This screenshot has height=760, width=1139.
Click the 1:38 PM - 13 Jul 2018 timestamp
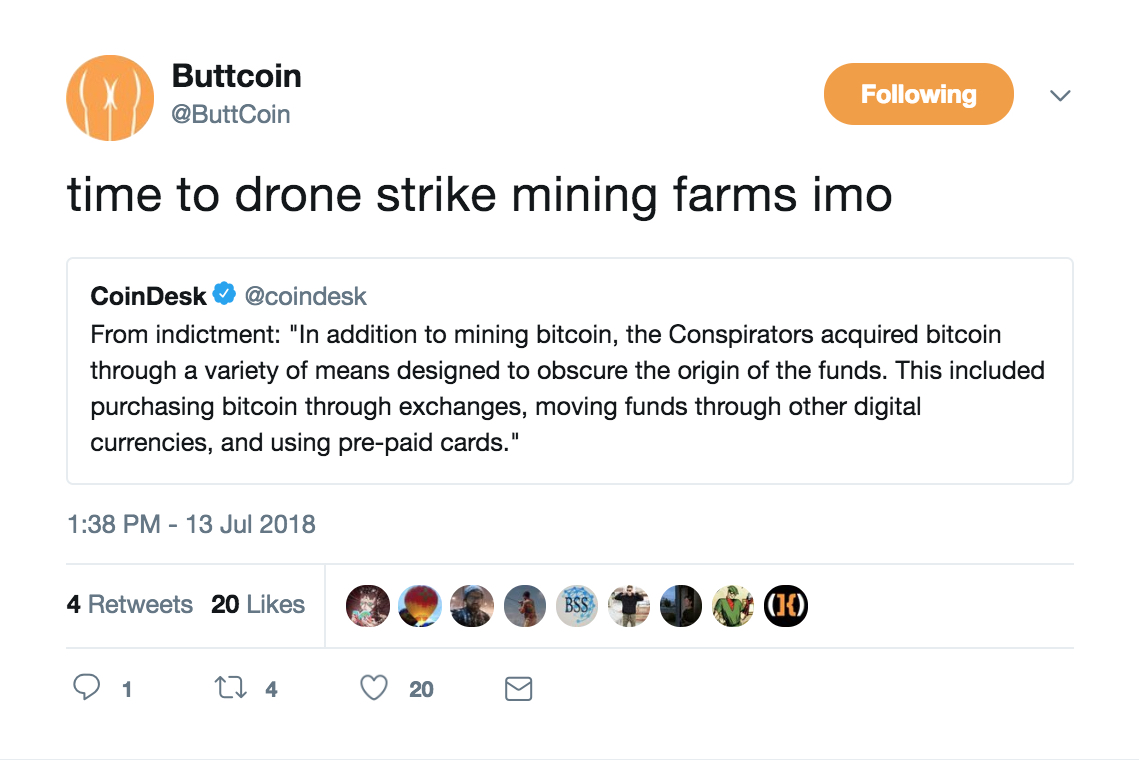click(191, 524)
